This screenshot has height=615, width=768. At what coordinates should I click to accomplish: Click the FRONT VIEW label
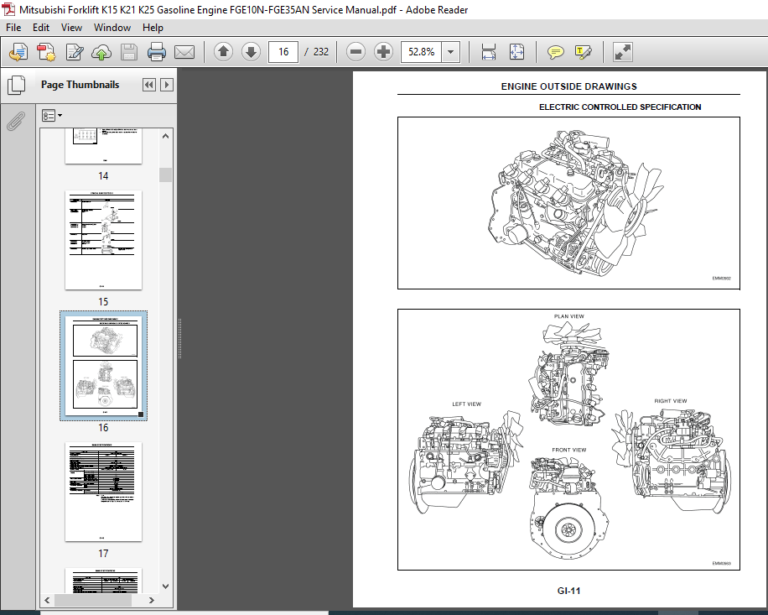[569, 449]
